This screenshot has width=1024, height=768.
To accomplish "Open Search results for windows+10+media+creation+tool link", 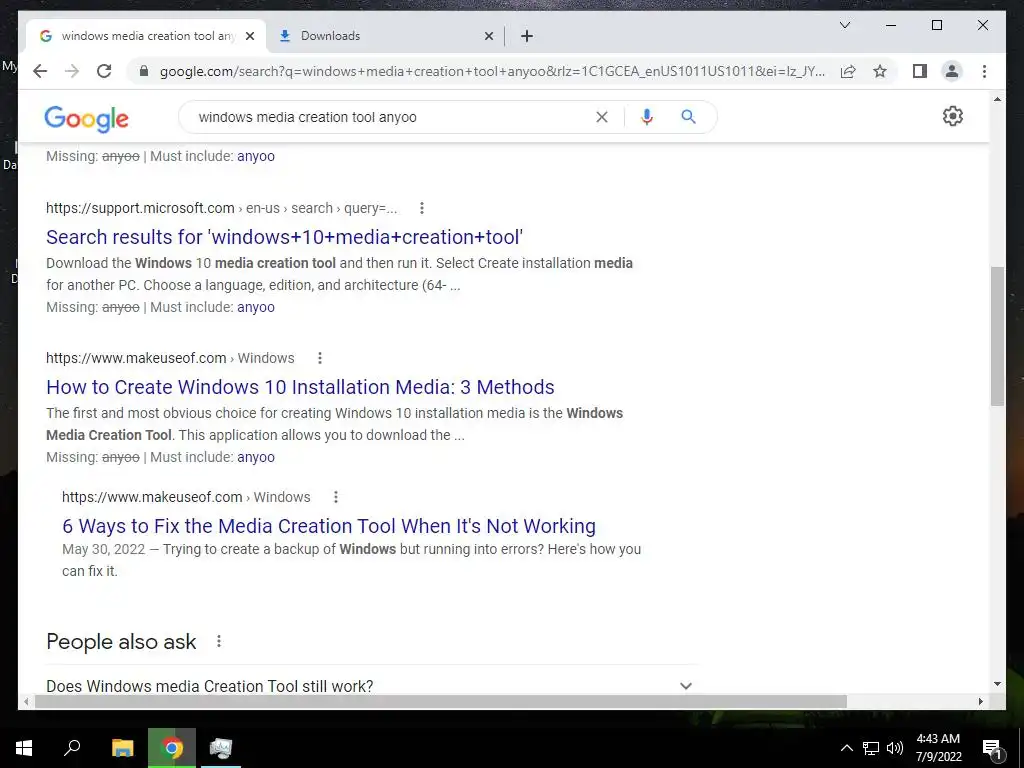I will click(284, 237).
